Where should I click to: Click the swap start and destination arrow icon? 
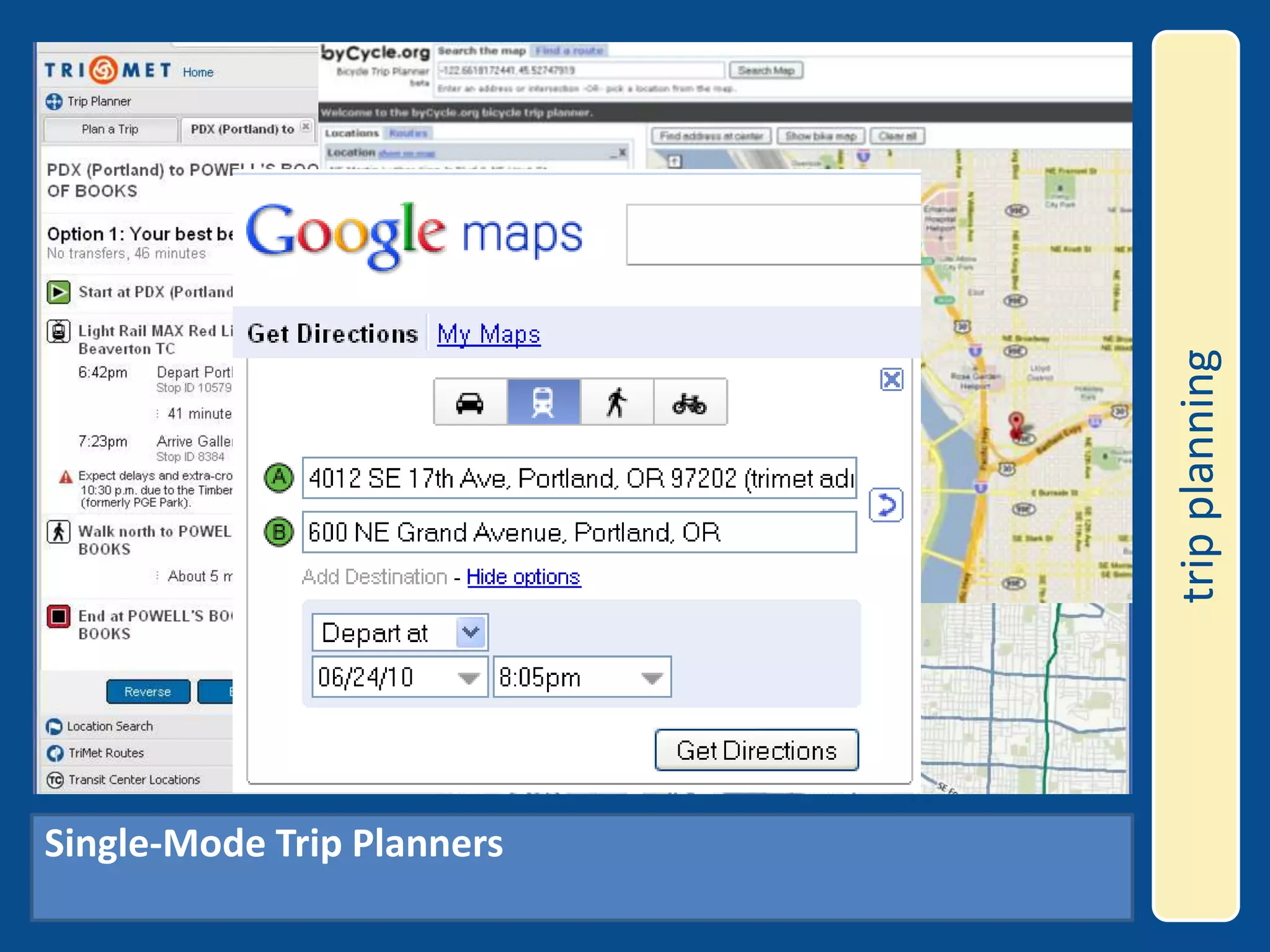coord(886,505)
